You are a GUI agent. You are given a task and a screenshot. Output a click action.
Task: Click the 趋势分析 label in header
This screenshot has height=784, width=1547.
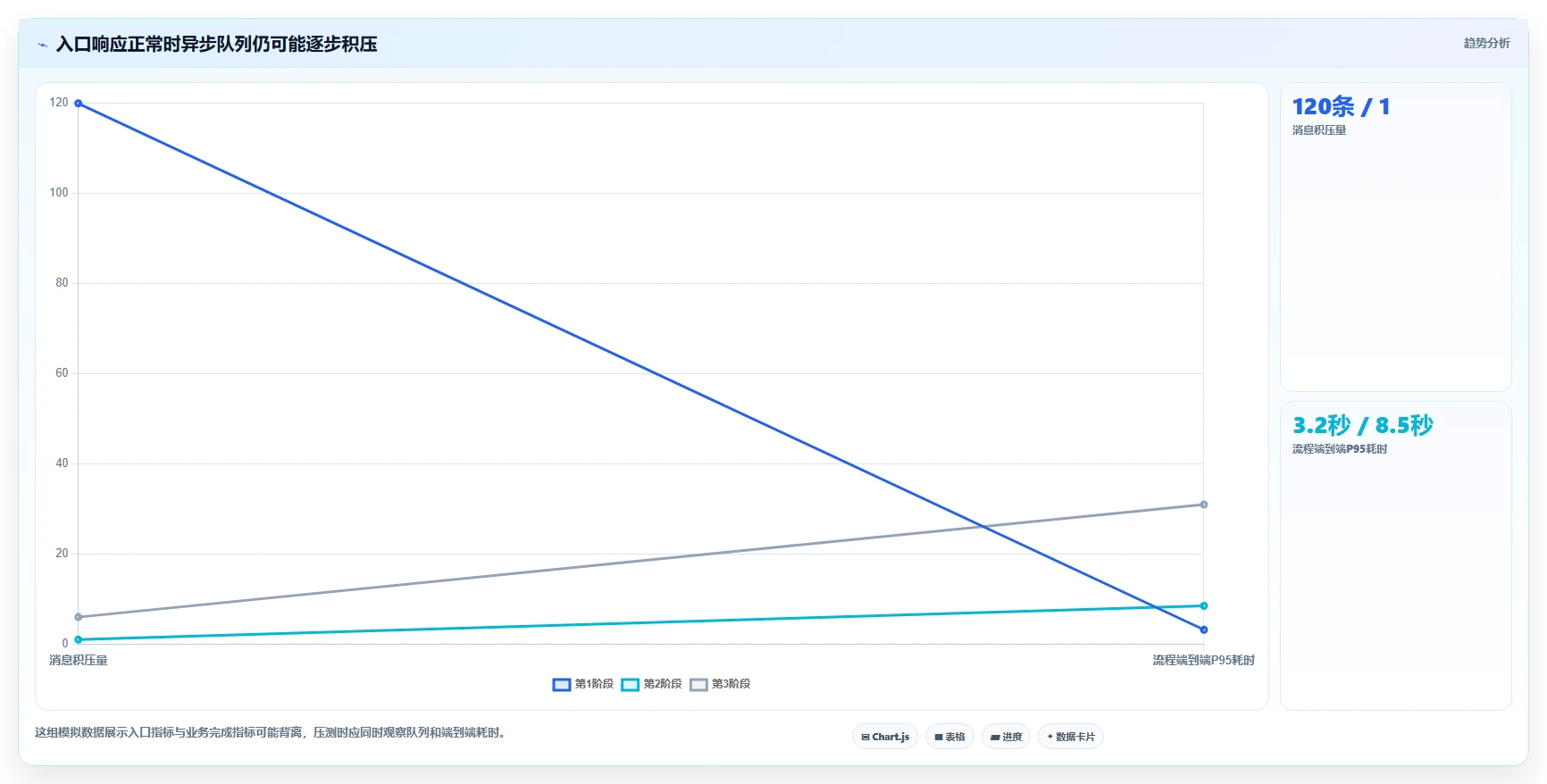pos(1486,43)
